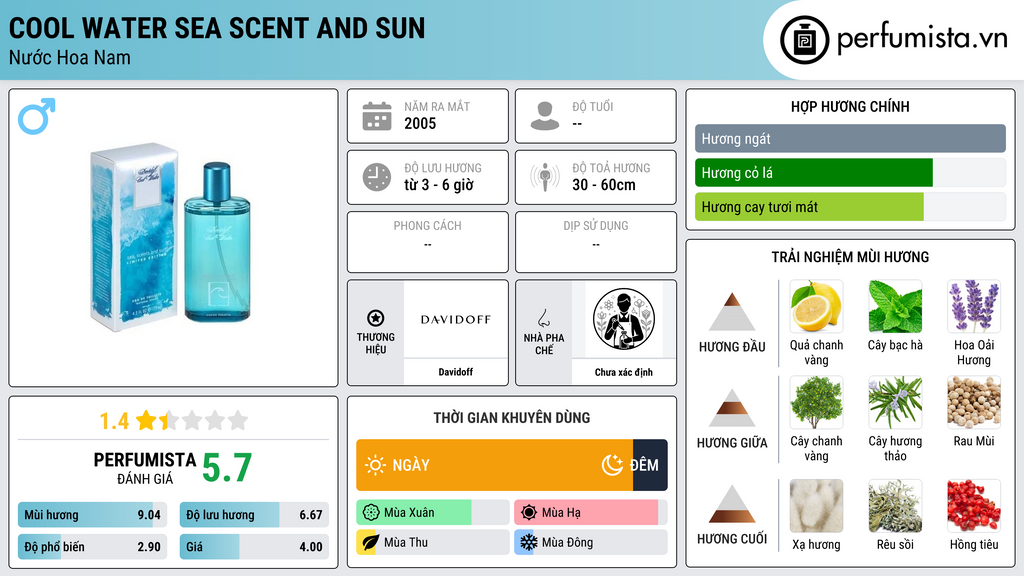
Task: Click the '30 - 60cm' projection value
Action: [x=604, y=185]
